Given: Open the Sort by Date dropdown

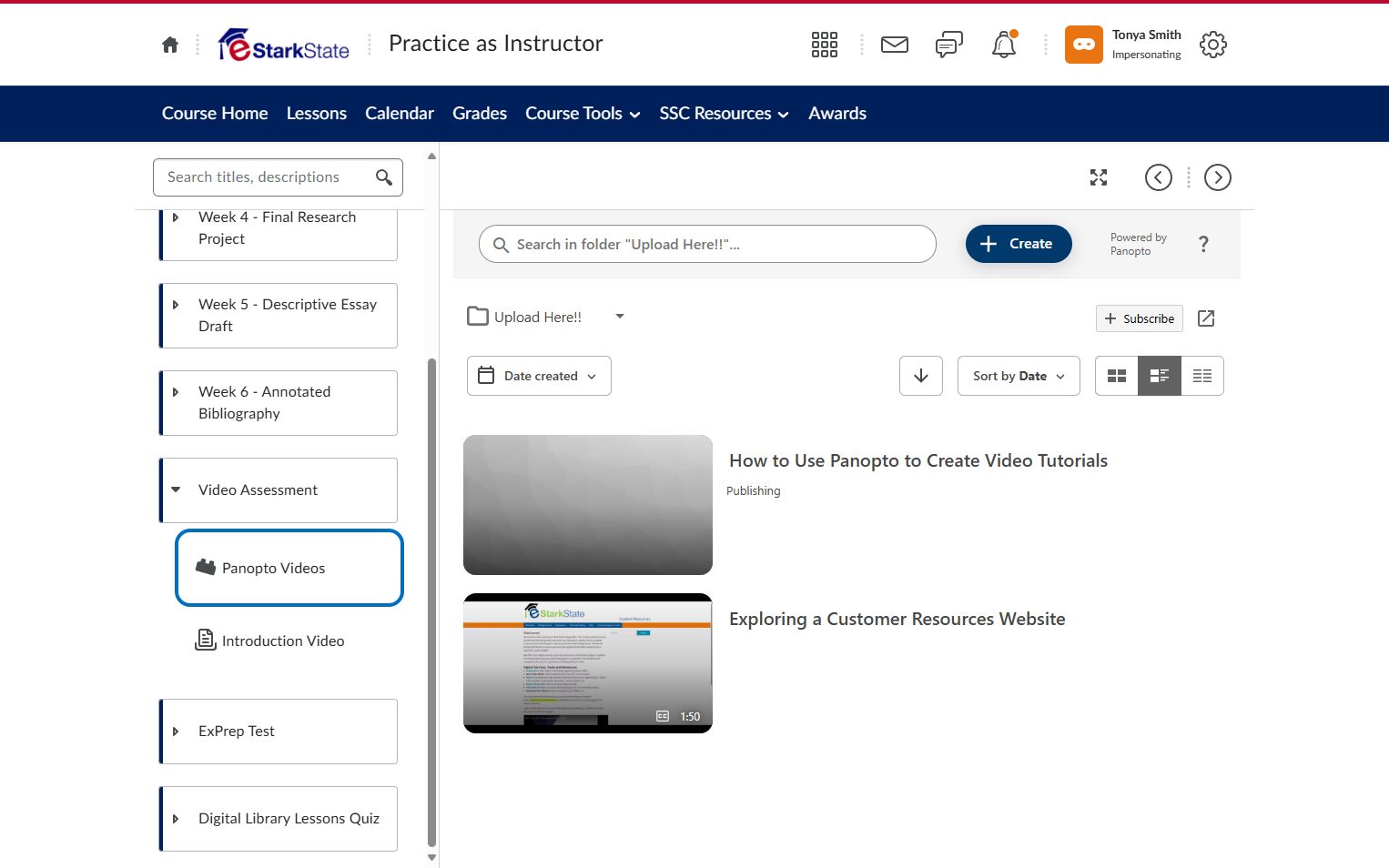Looking at the screenshot, I should 1019,376.
